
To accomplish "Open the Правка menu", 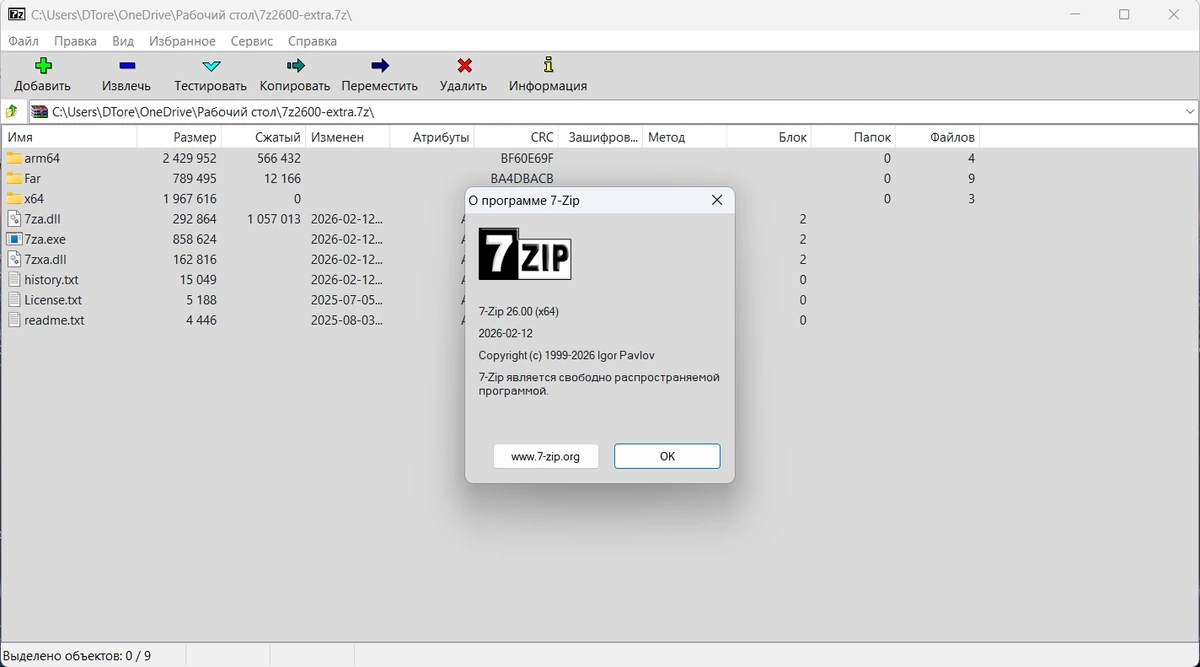I will point(75,41).
